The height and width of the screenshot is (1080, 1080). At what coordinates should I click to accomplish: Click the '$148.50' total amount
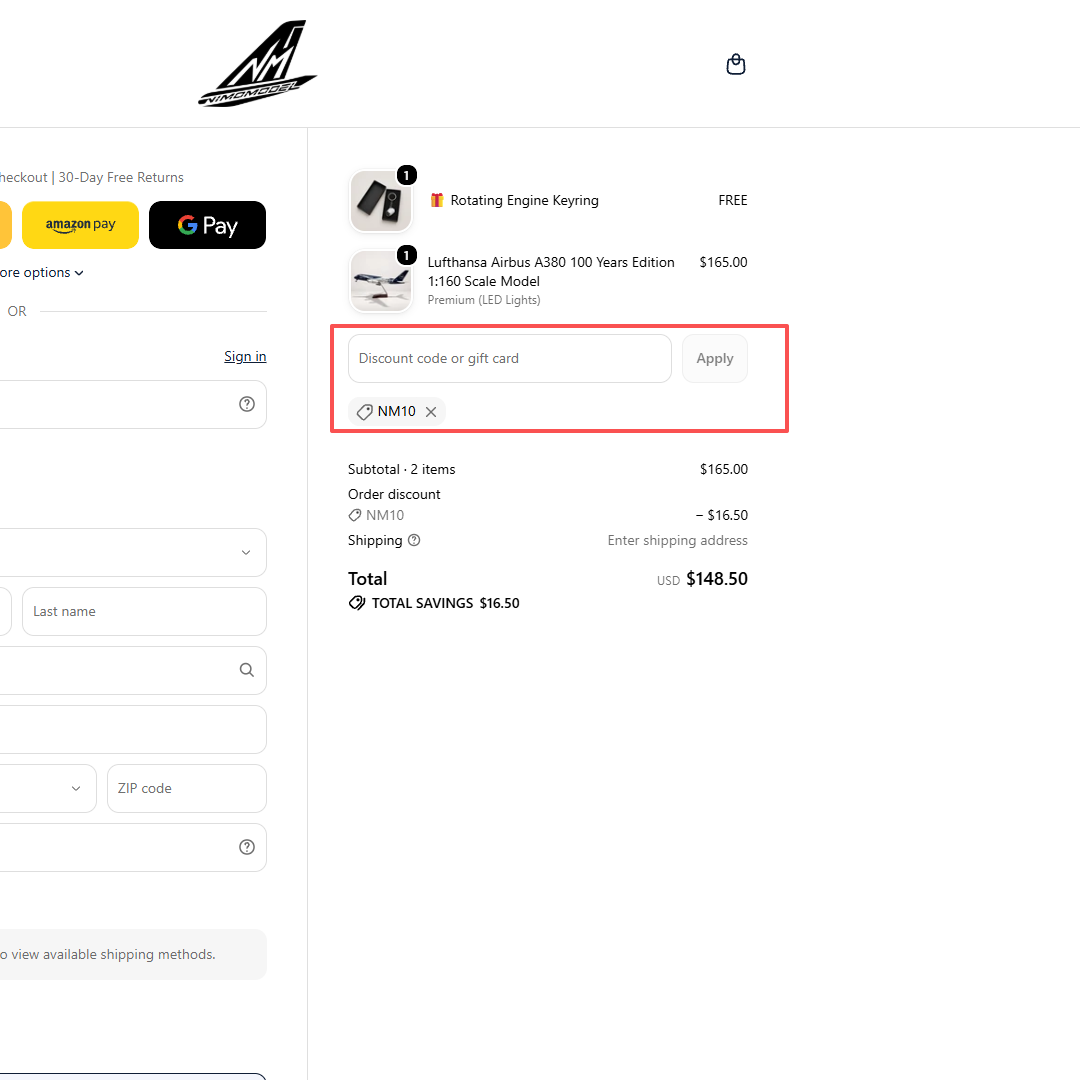tap(717, 579)
